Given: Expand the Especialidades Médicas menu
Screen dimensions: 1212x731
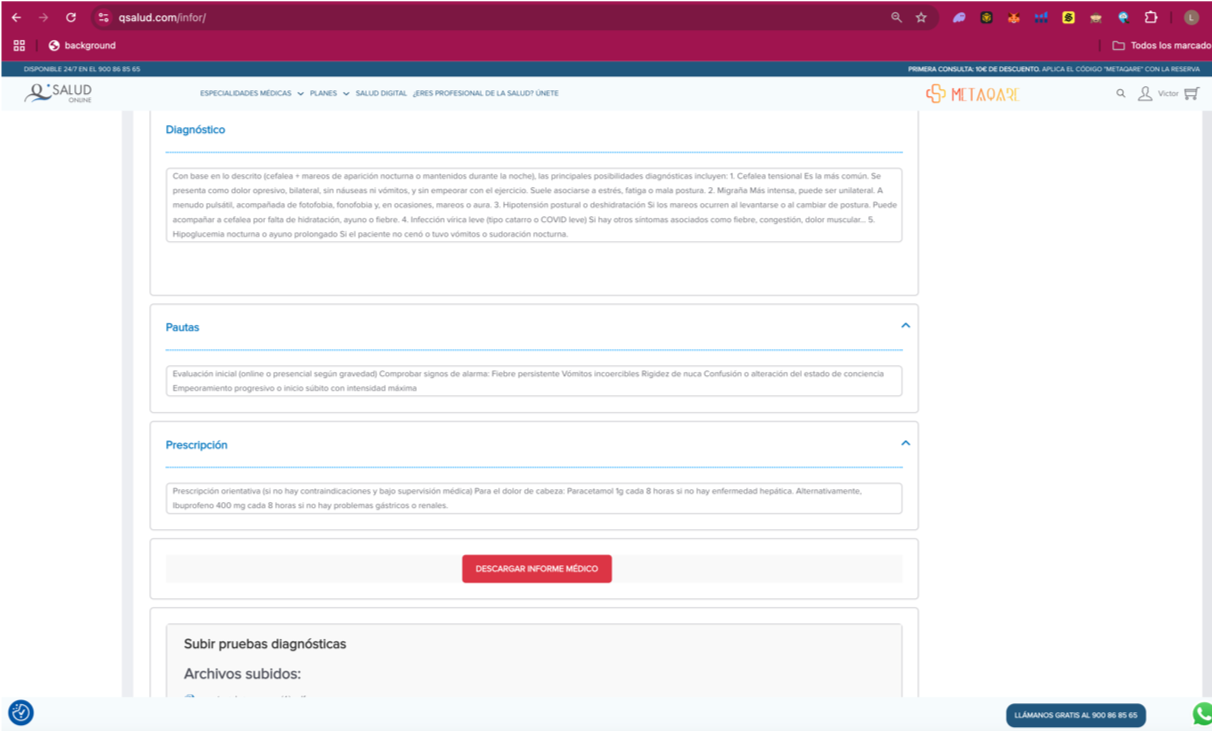Looking at the screenshot, I should click(x=251, y=93).
